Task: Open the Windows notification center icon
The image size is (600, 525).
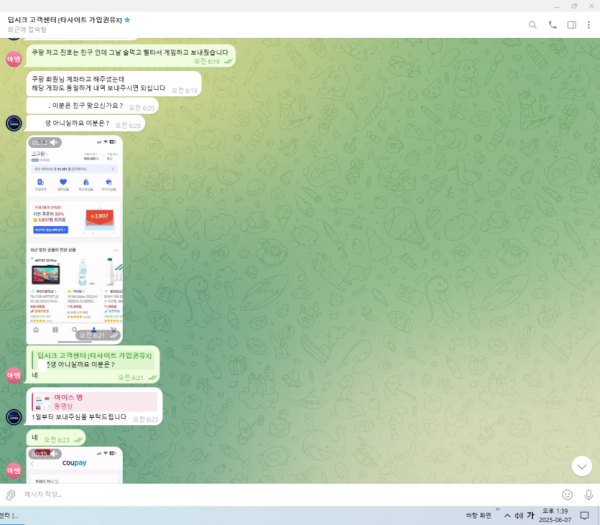Action: (x=584, y=515)
